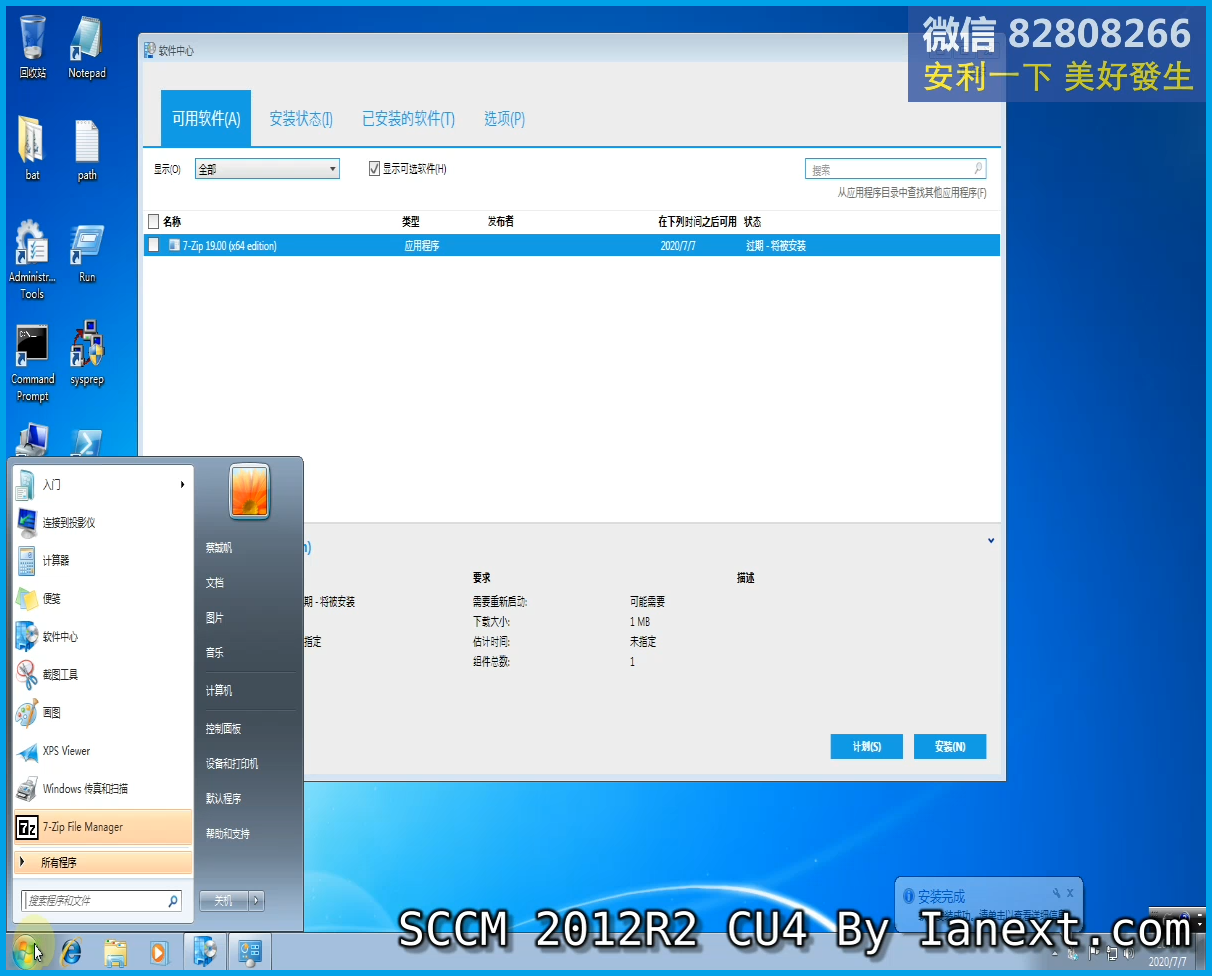Select the path file on the desktop
This screenshot has width=1212, height=976.
(87, 148)
